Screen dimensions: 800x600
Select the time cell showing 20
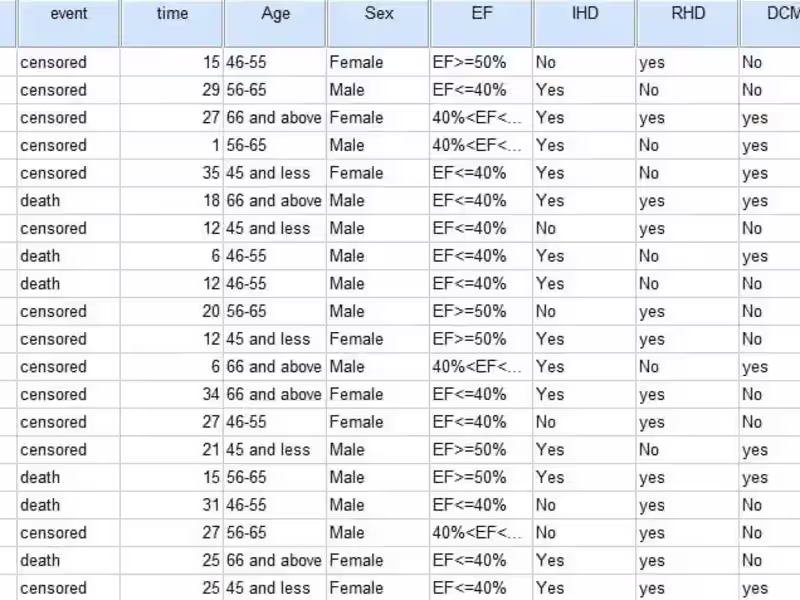171,311
